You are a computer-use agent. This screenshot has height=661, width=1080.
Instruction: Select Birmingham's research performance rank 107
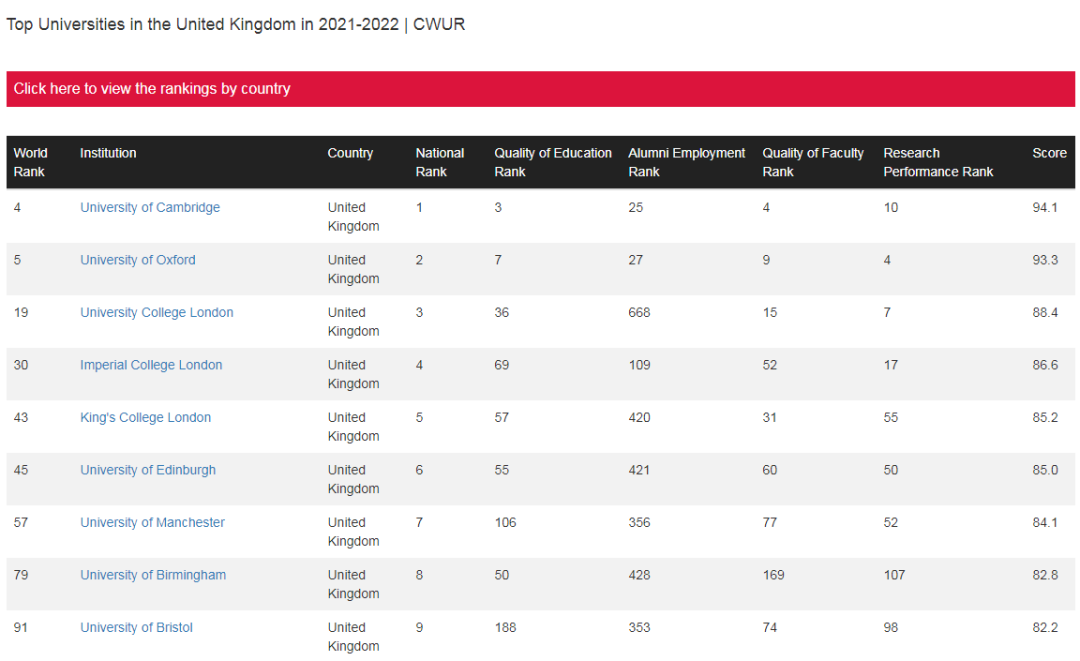(x=894, y=575)
